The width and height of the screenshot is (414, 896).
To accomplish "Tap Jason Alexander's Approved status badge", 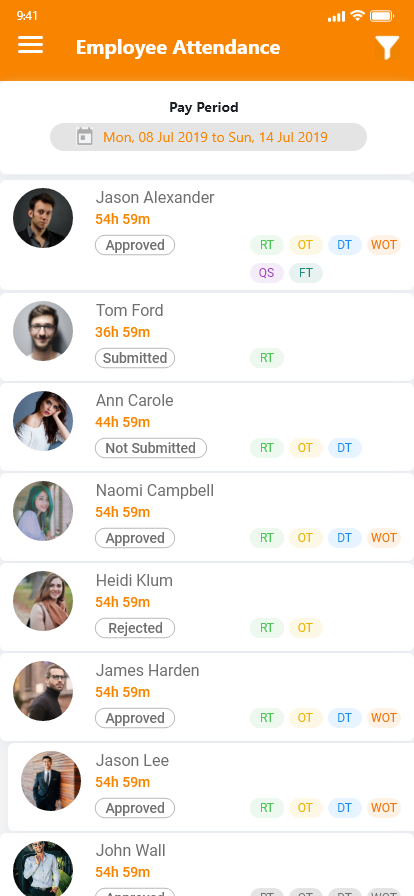I will click(x=135, y=245).
